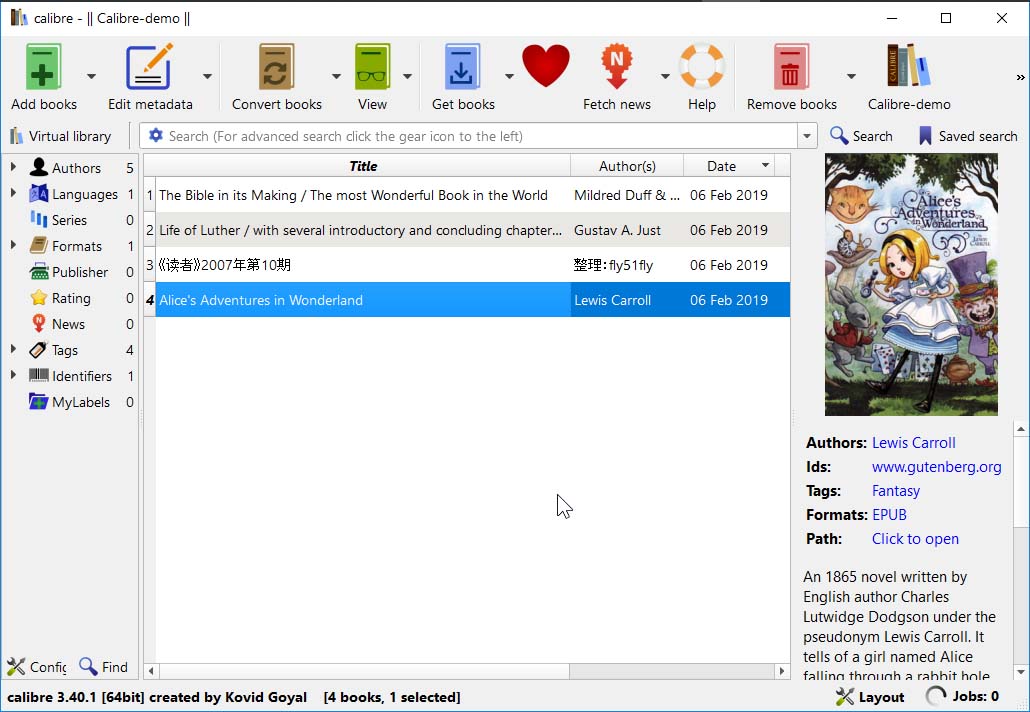Viewport: 1030px width, 712px height.
Task: Select Rating category in tag browser
Action: tap(71, 298)
